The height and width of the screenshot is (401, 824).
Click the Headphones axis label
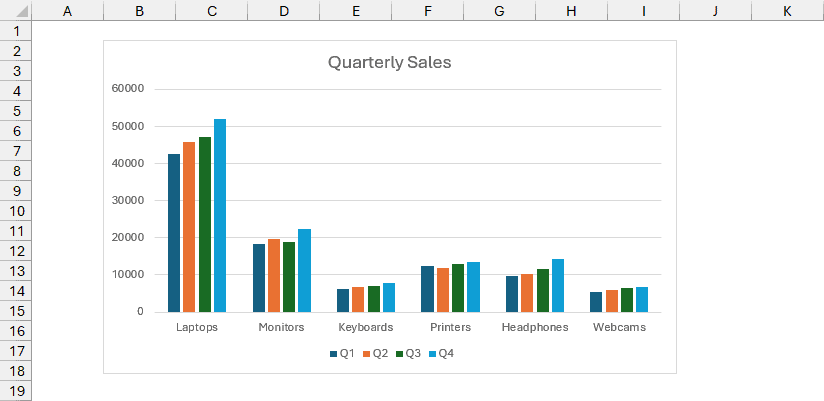coord(535,327)
